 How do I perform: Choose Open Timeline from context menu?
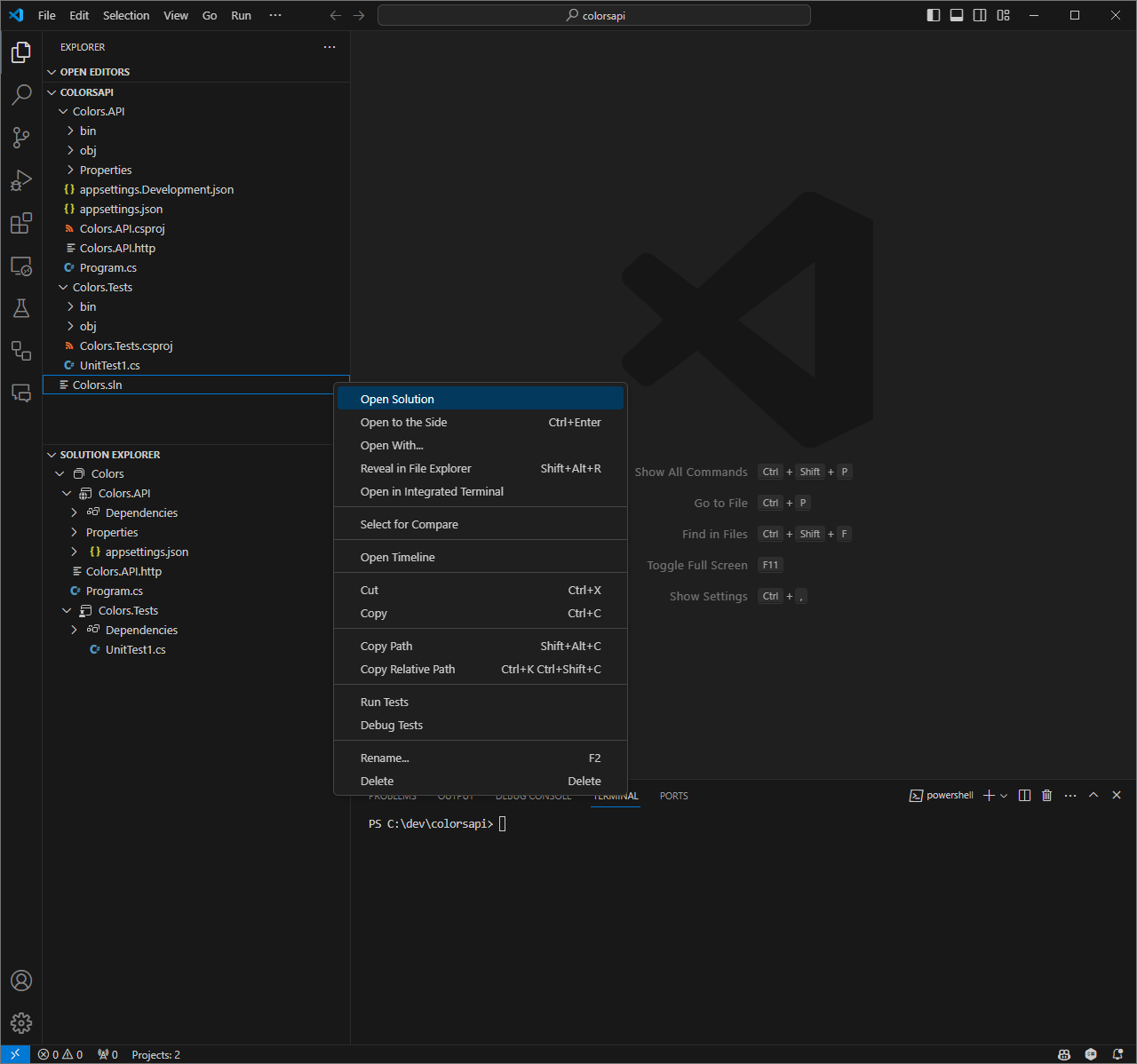tap(481, 558)
